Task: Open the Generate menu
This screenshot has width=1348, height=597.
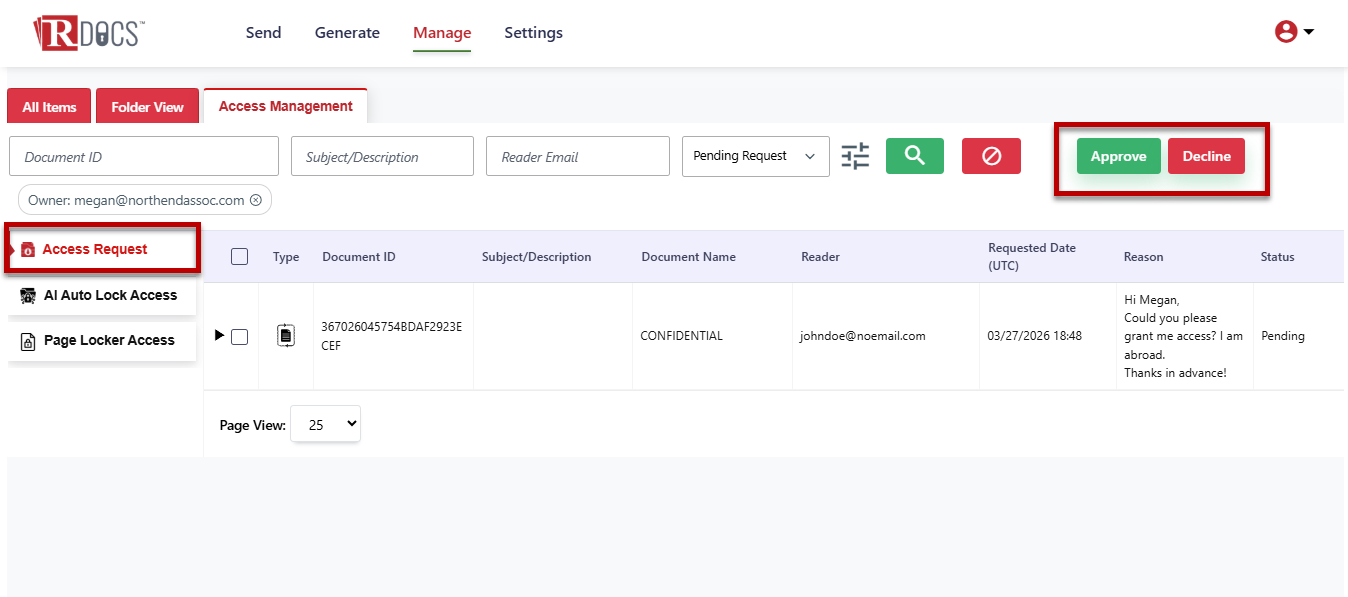Action: (x=347, y=33)
